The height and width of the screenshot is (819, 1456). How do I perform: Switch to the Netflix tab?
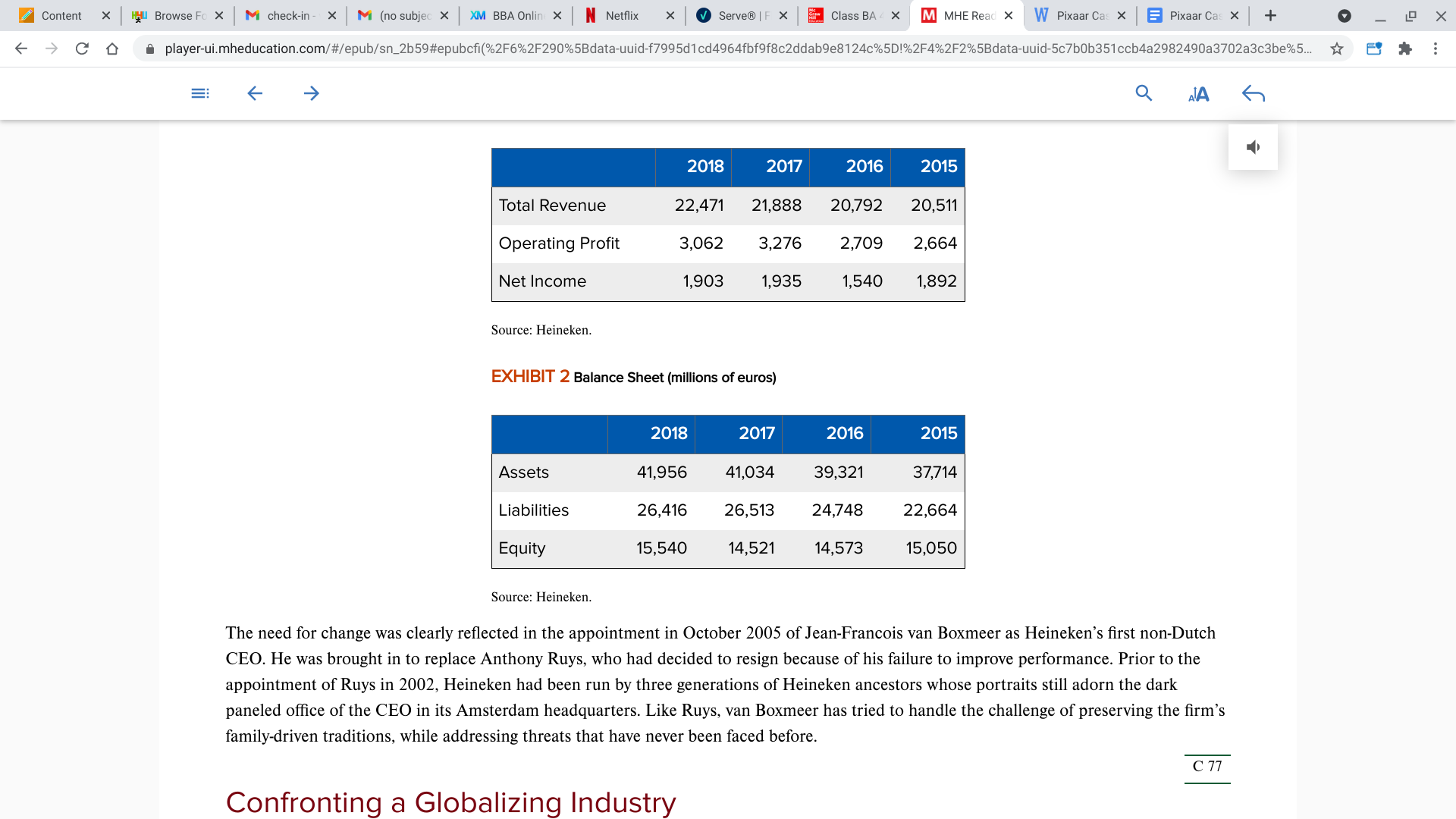[x=622, y=15]
